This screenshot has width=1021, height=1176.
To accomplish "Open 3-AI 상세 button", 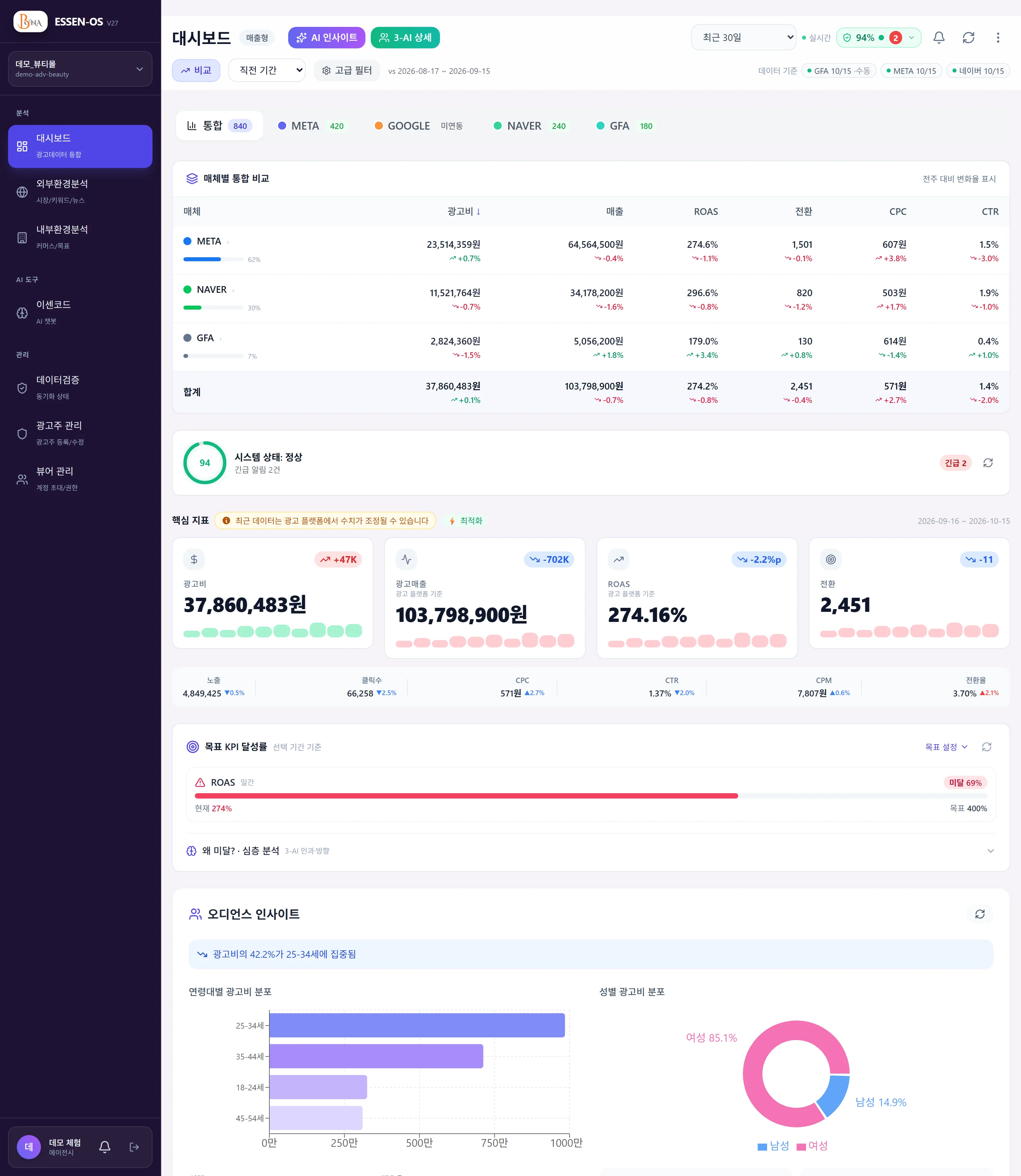I will tap(405, 38).
